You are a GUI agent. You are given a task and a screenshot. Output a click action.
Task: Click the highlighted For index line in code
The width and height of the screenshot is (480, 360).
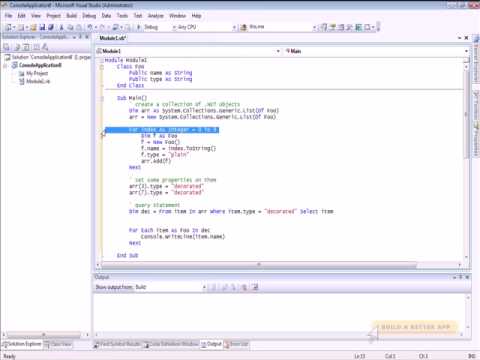162,130
